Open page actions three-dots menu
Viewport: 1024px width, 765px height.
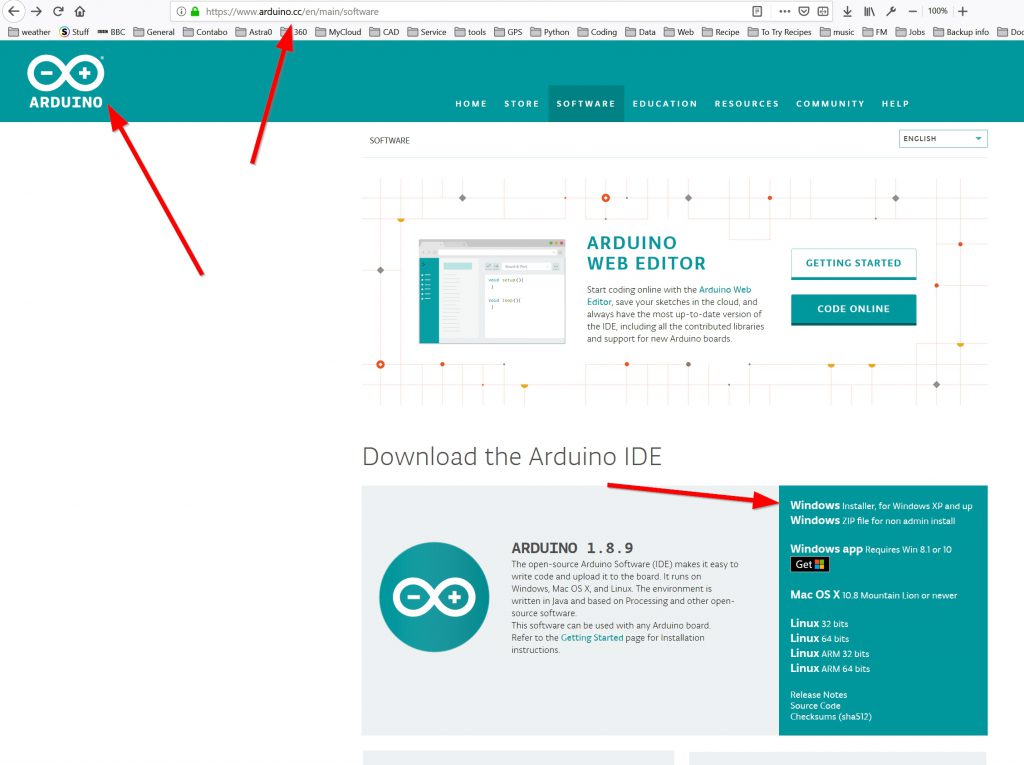[x=783, y=11]
